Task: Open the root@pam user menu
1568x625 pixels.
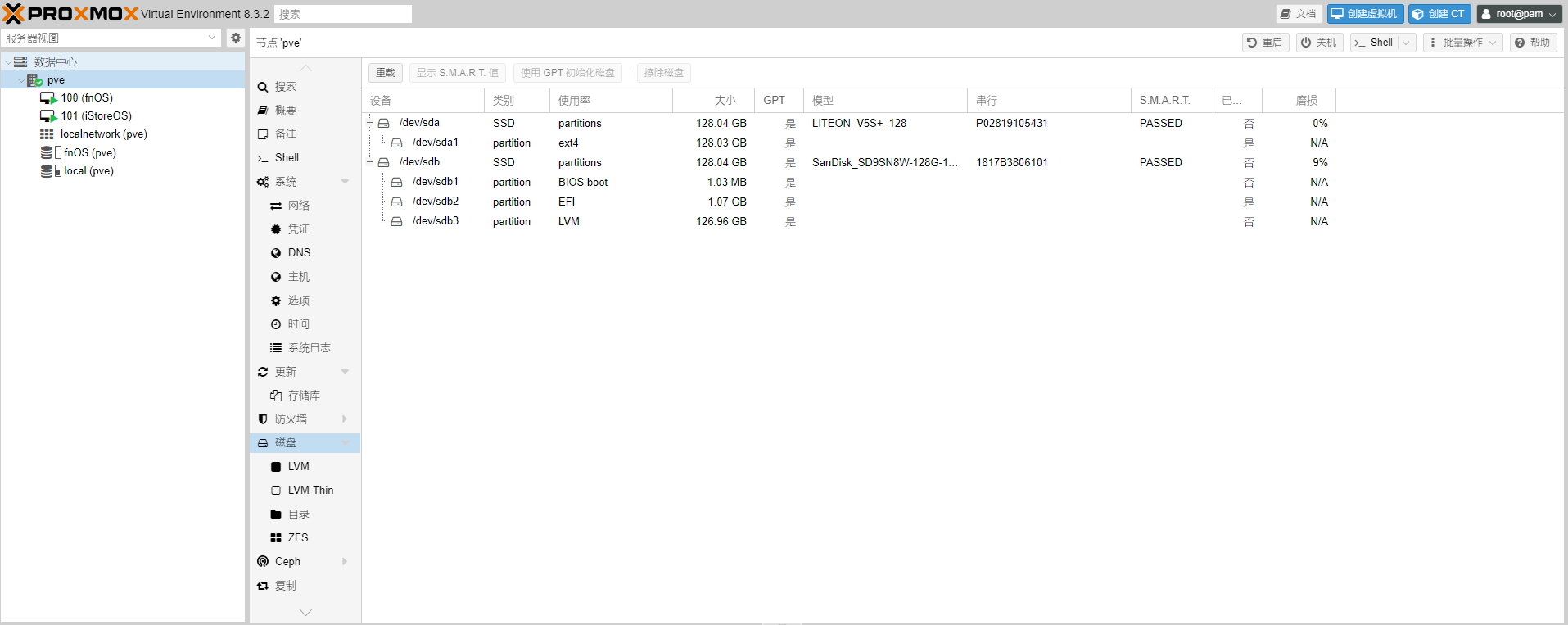Action: coord(1519,14)
